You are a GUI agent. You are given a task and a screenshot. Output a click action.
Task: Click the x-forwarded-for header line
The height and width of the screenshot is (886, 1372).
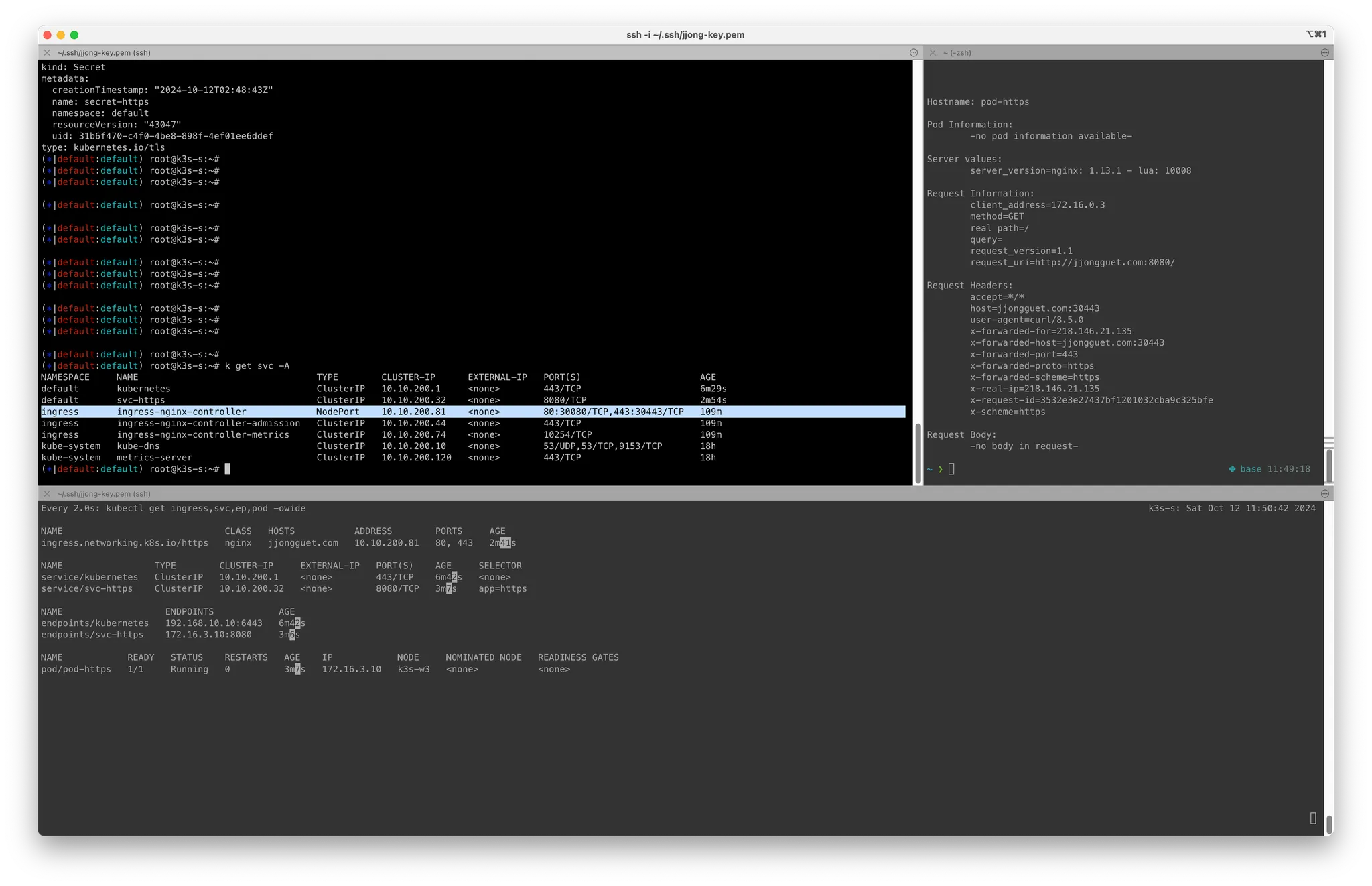[x=1051, y=331]
